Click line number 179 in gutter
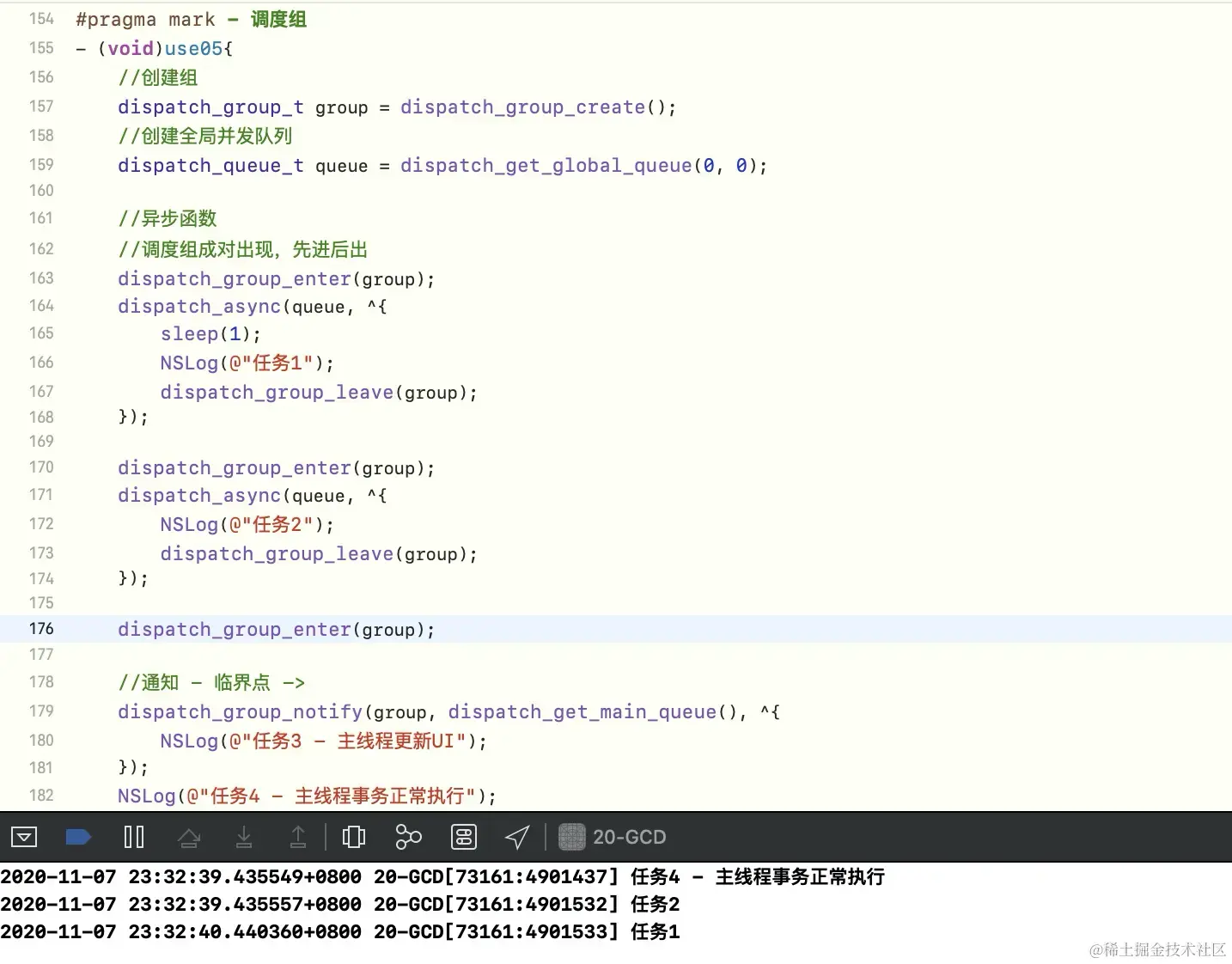 (41, 711)
